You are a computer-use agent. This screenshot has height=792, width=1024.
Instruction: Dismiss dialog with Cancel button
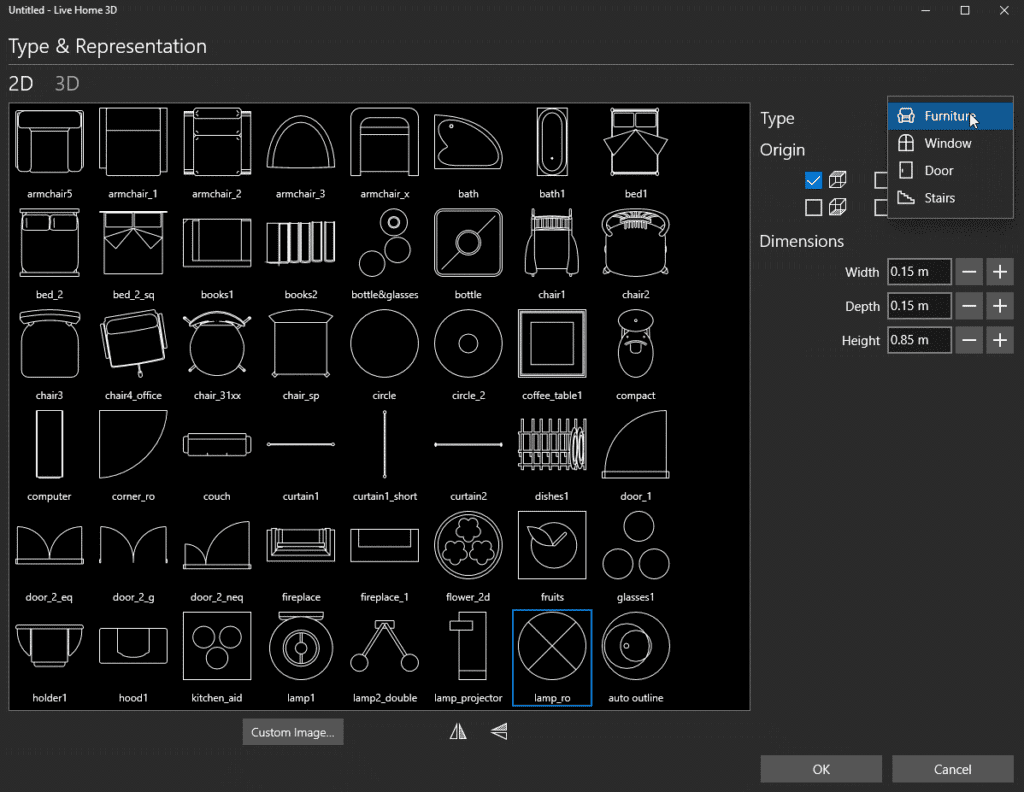[953, 769]
